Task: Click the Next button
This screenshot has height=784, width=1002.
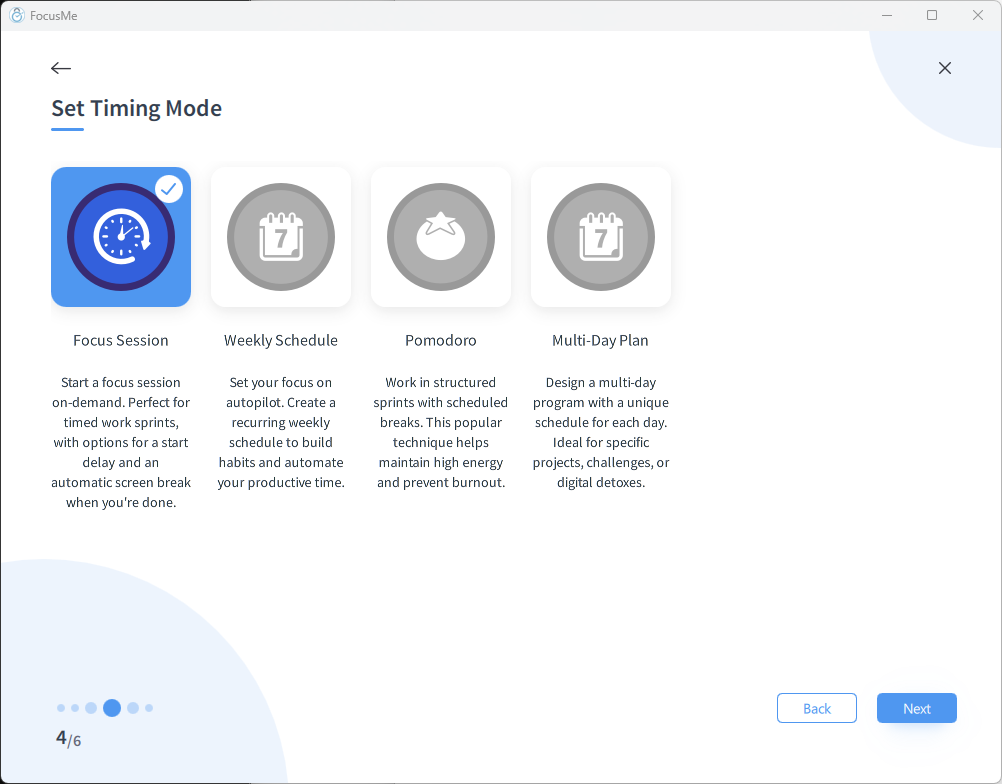Action: (x=916, y=708)
